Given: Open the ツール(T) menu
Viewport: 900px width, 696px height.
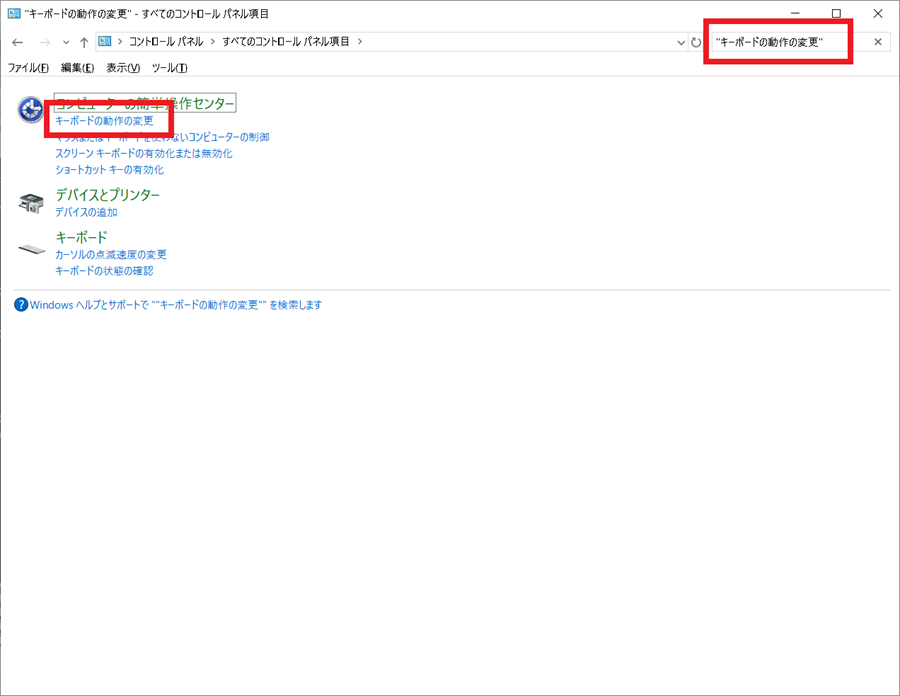Looking at the screenshot, I should (169, 68).
